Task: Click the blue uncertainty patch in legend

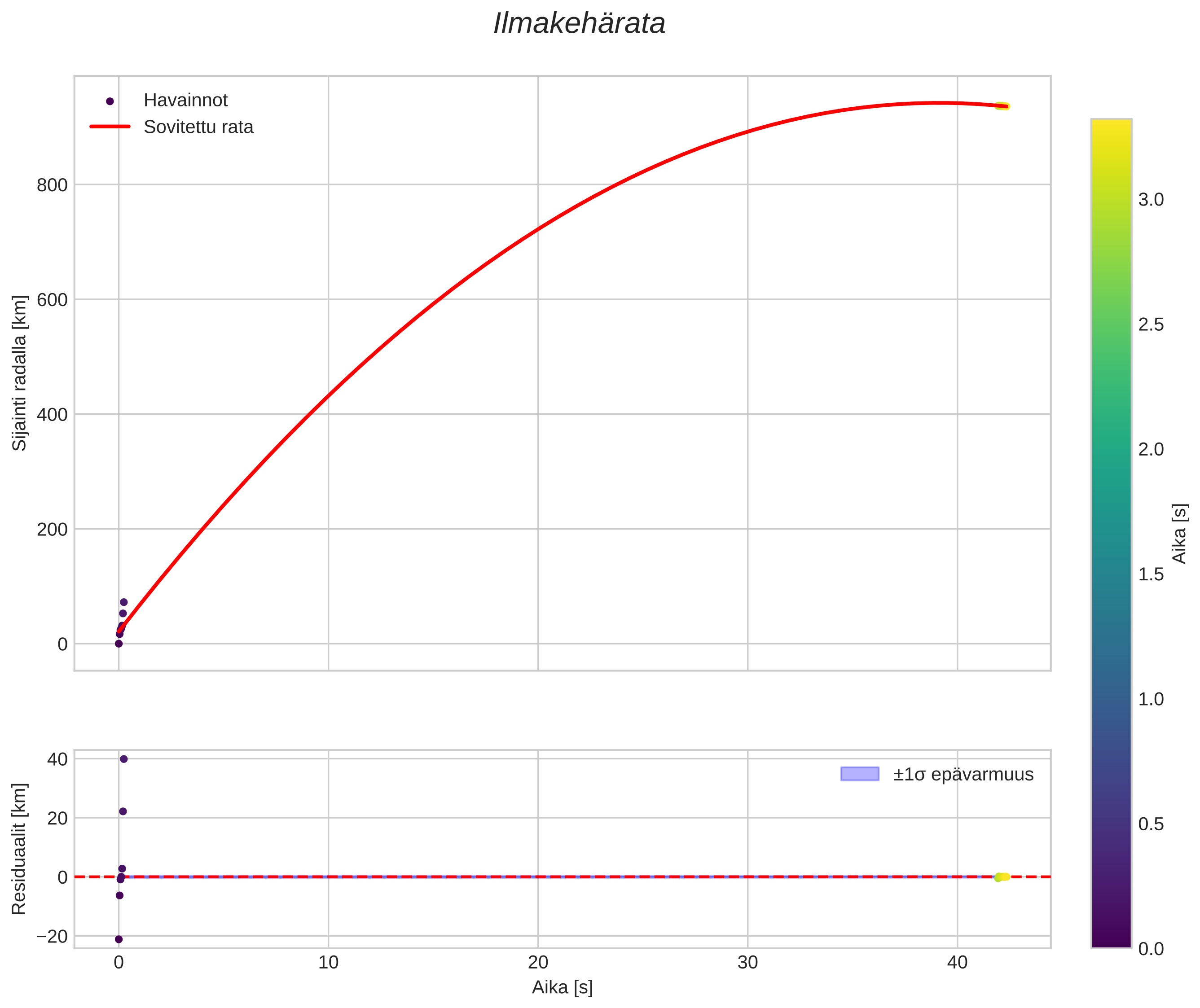Action: pos(860,774)
